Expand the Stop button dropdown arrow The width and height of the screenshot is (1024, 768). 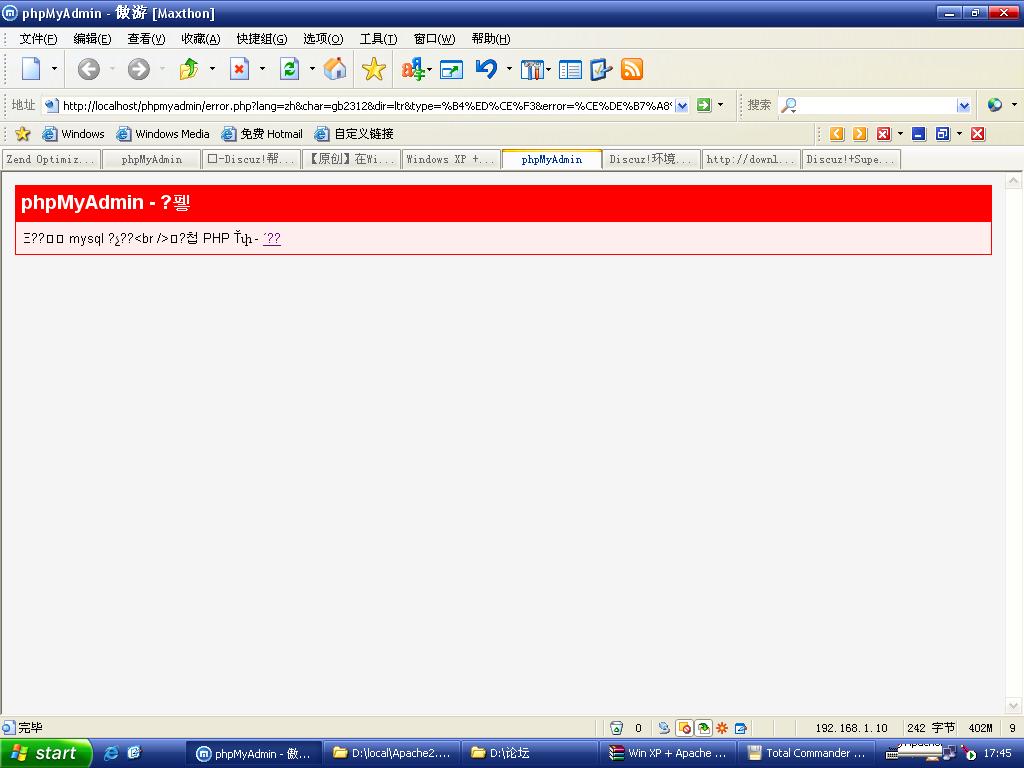tap(263, 69)
